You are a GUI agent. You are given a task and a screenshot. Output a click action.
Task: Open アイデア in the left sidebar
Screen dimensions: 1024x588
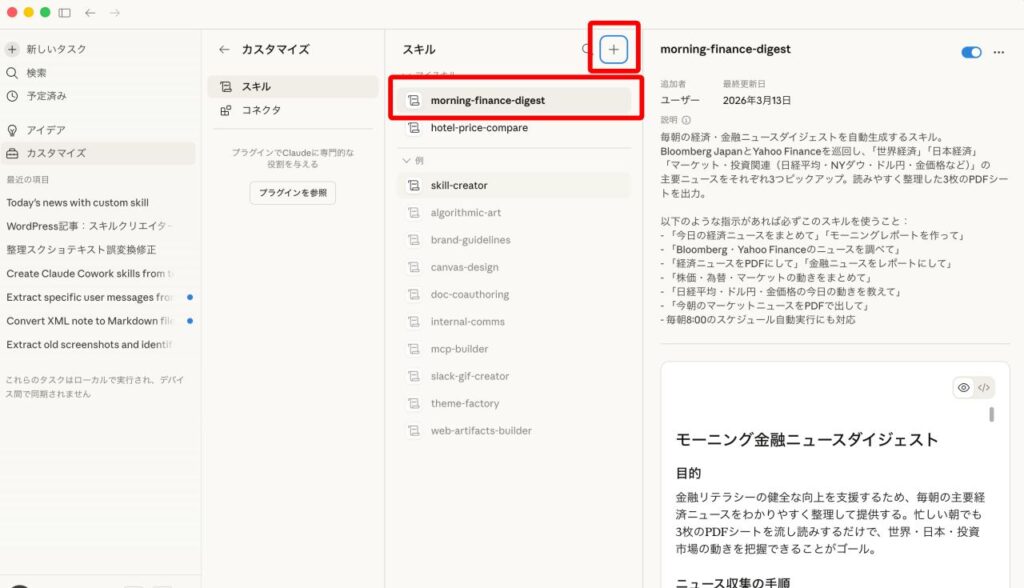click(x=46, y=130)
